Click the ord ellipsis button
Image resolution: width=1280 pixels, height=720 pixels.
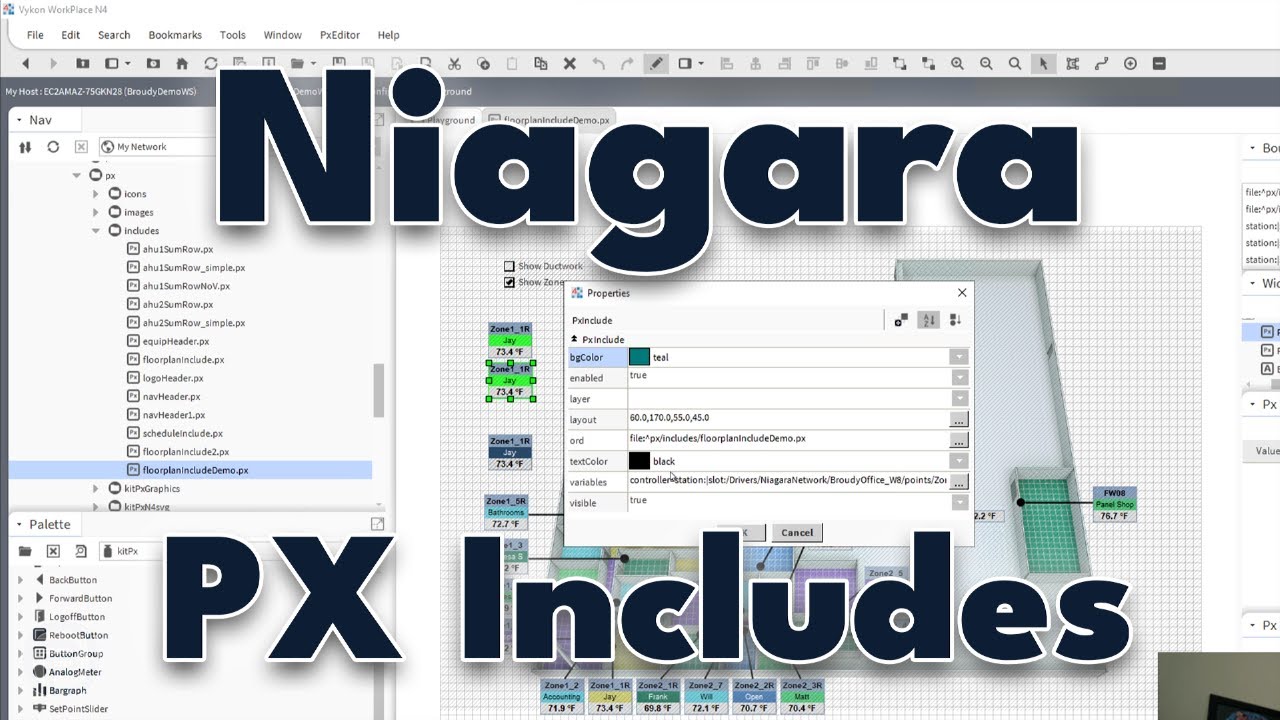tap(959, 440)
